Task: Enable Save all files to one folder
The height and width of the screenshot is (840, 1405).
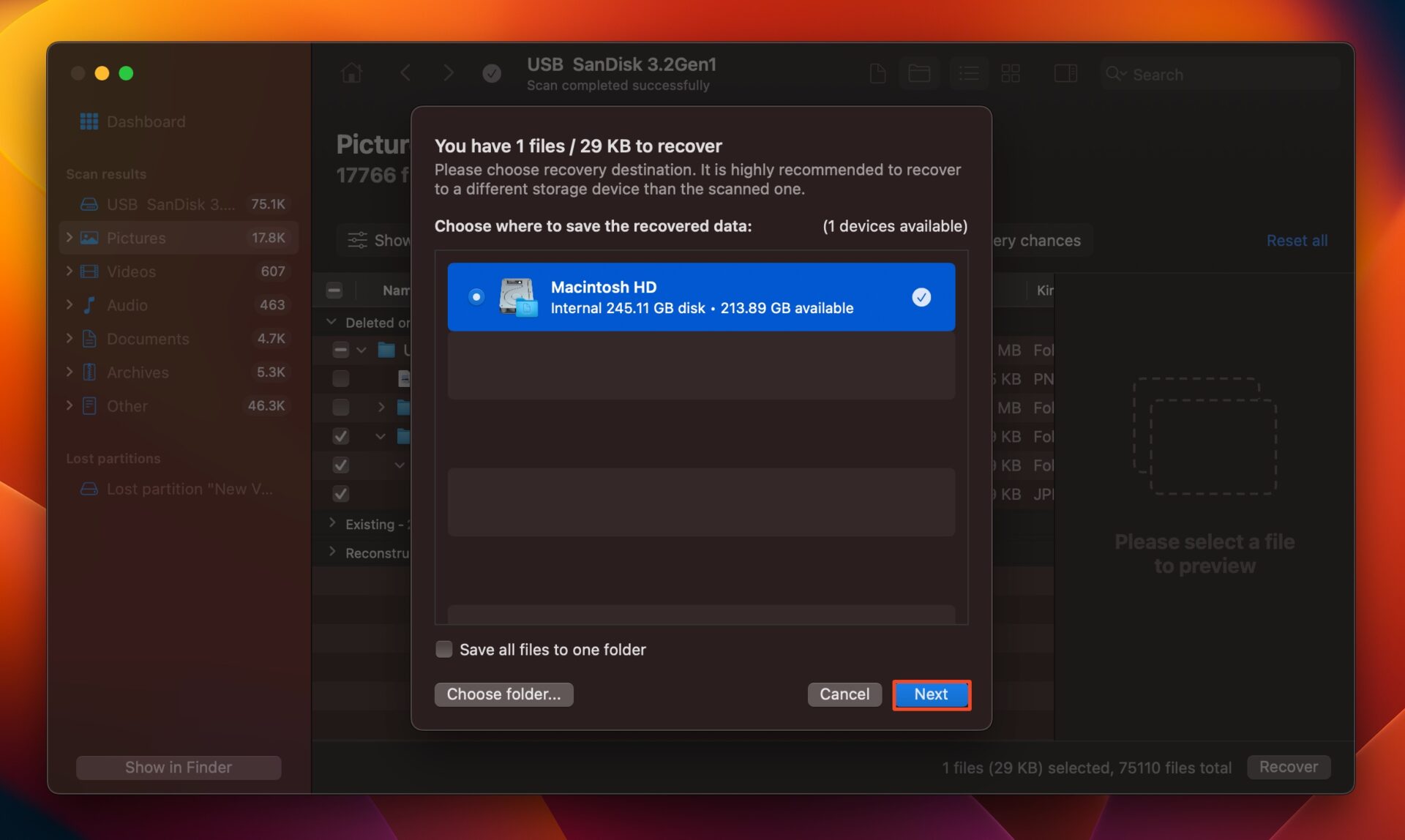Action: tap(443, 649)
